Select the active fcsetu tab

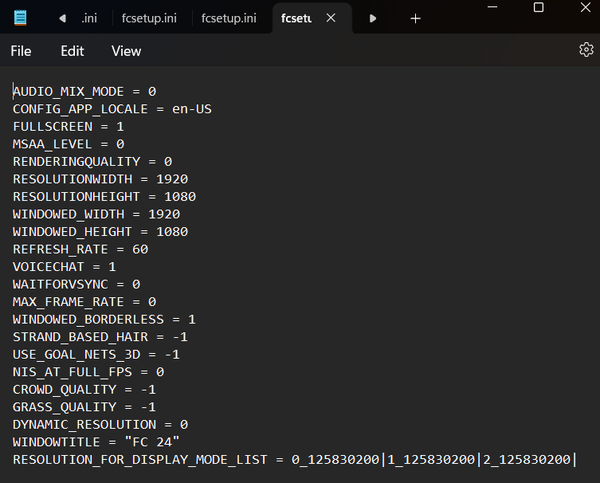(296, 18)
